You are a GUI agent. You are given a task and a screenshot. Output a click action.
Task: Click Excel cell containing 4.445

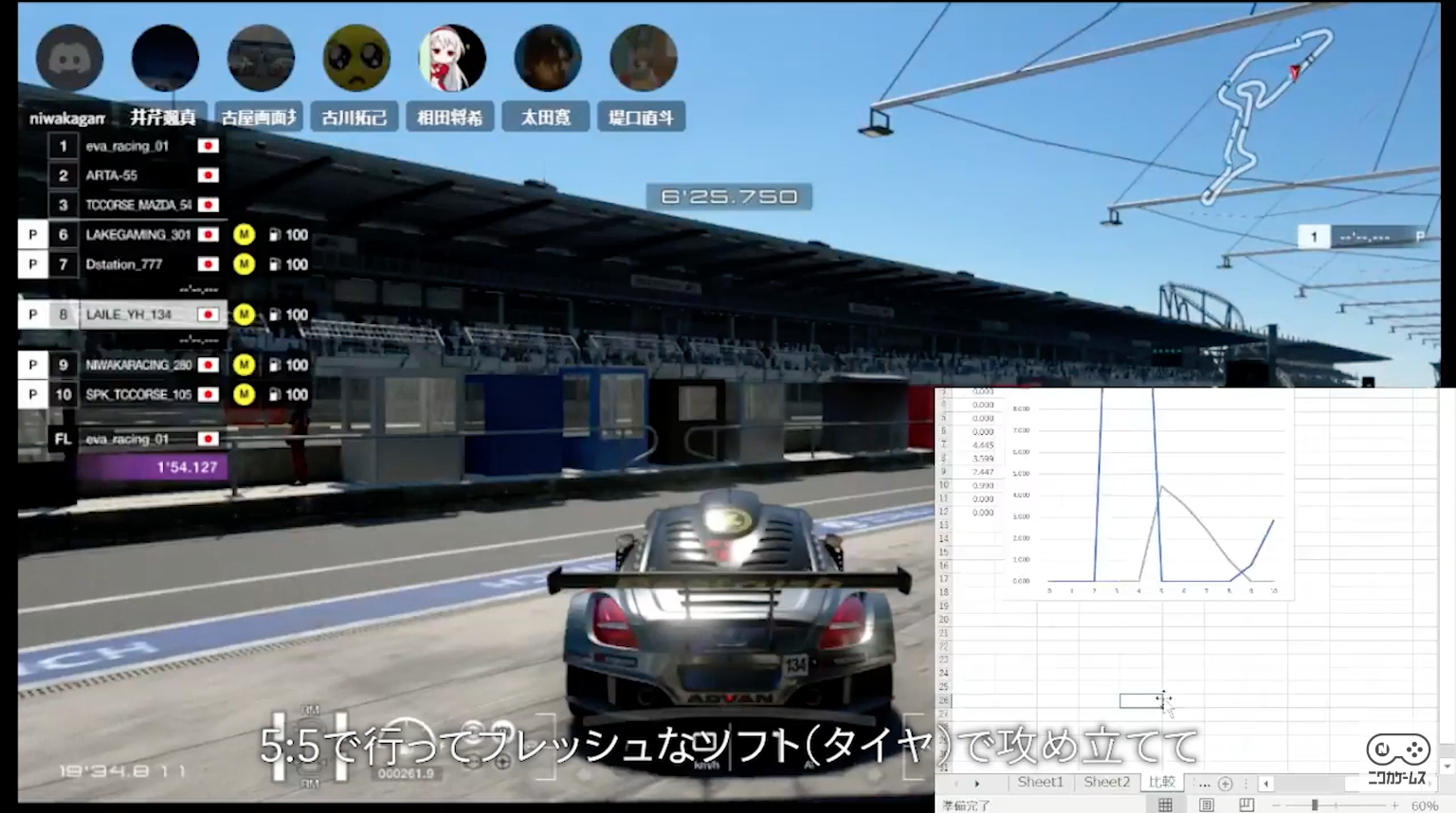(983, 444)
